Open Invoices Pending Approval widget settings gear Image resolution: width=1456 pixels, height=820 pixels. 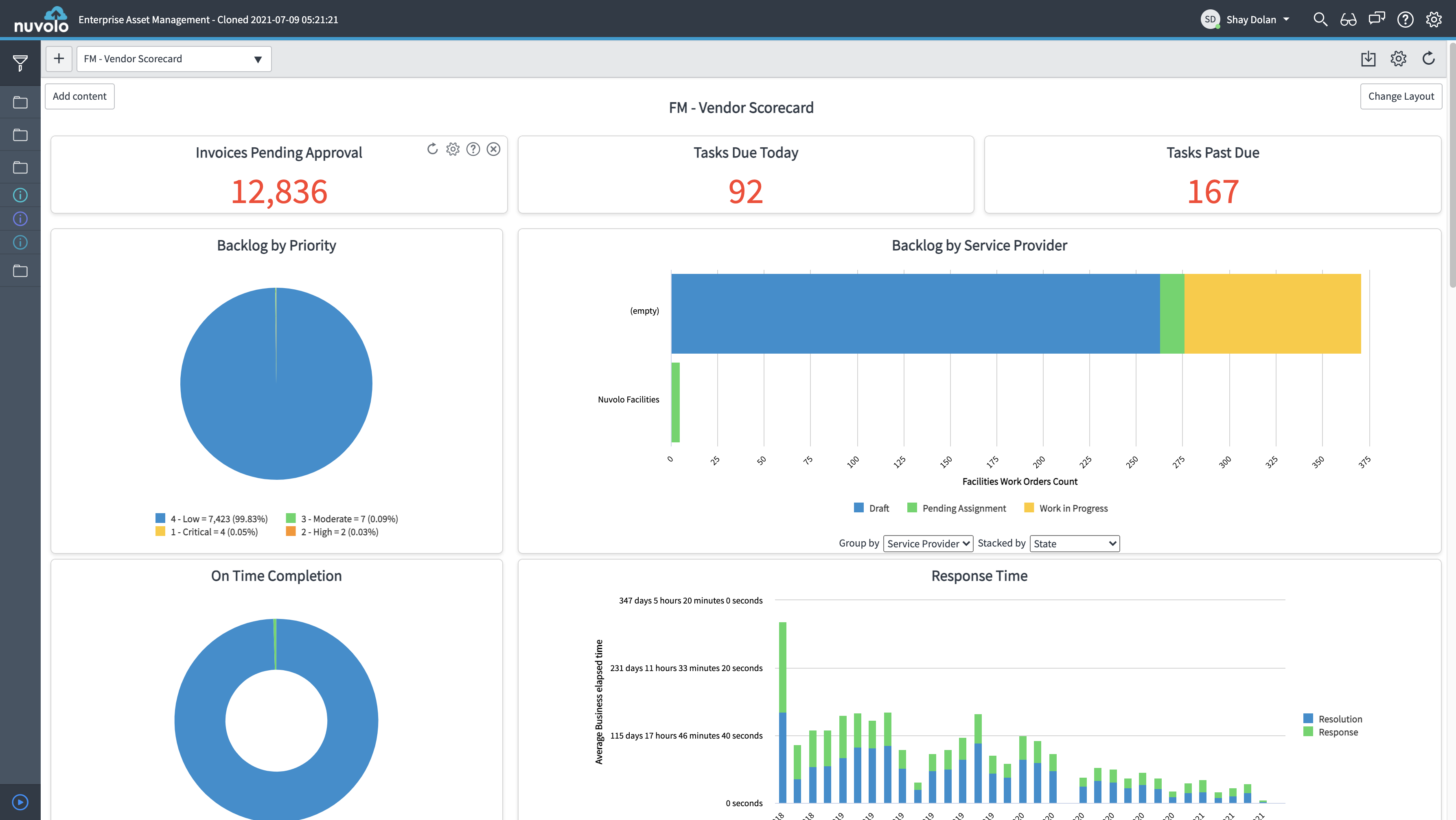453,149
